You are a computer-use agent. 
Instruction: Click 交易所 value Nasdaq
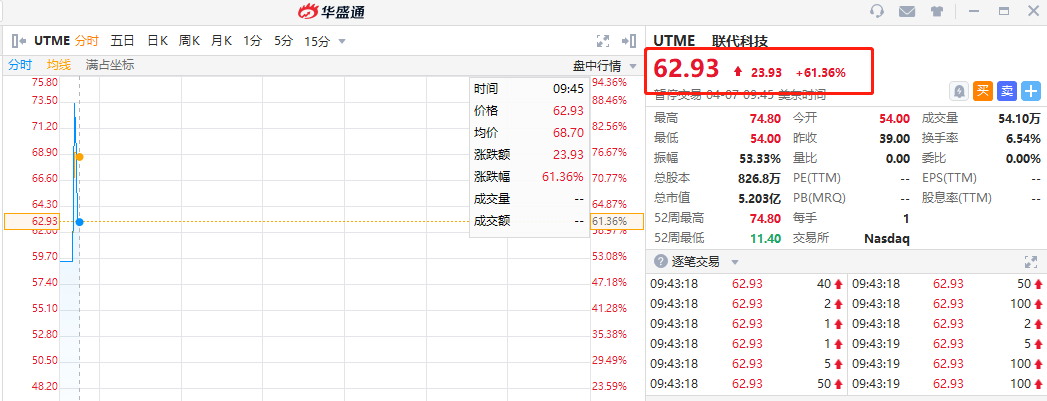tap(887, 238)
